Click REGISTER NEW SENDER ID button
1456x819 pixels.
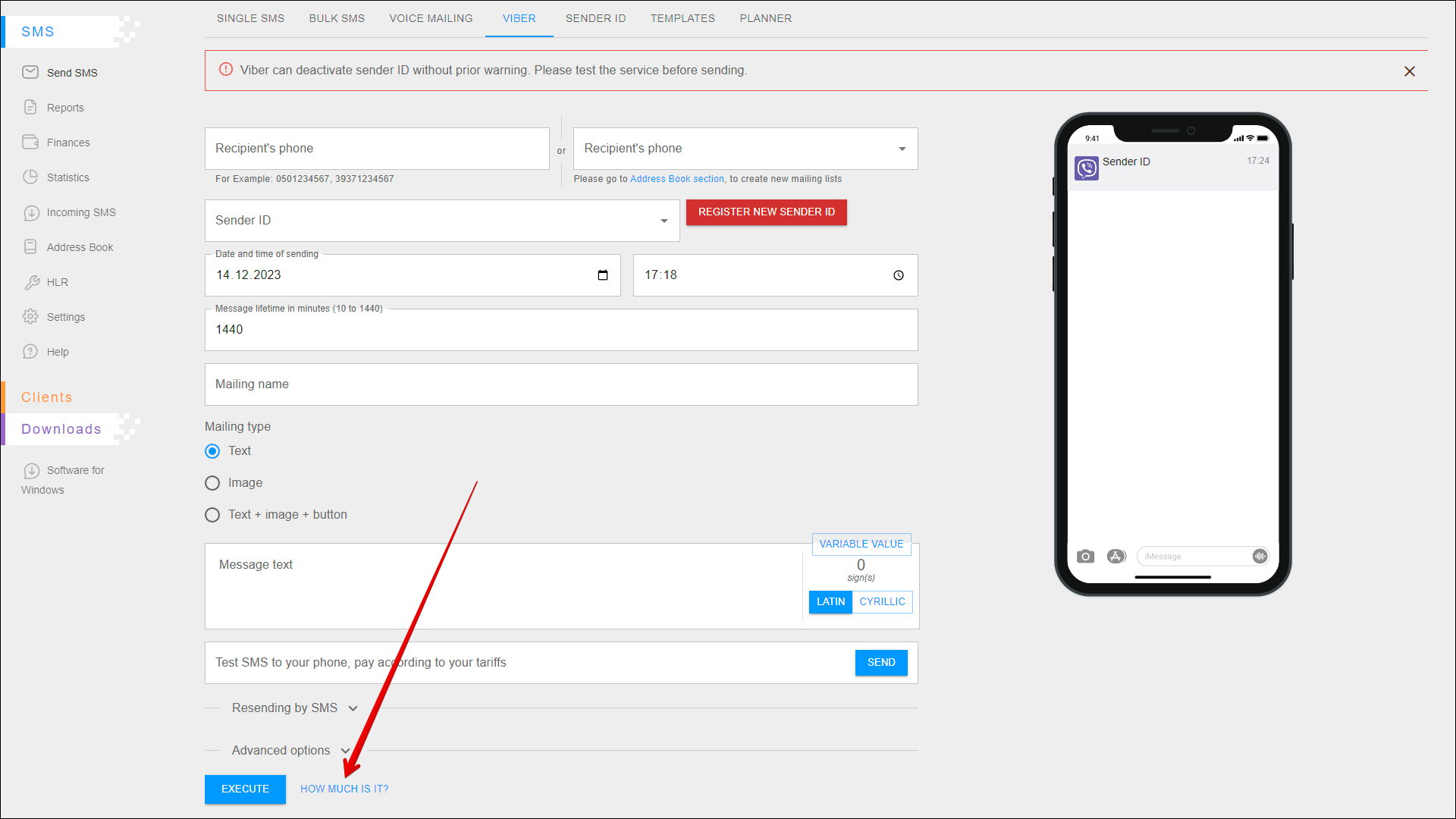point(766,212)
